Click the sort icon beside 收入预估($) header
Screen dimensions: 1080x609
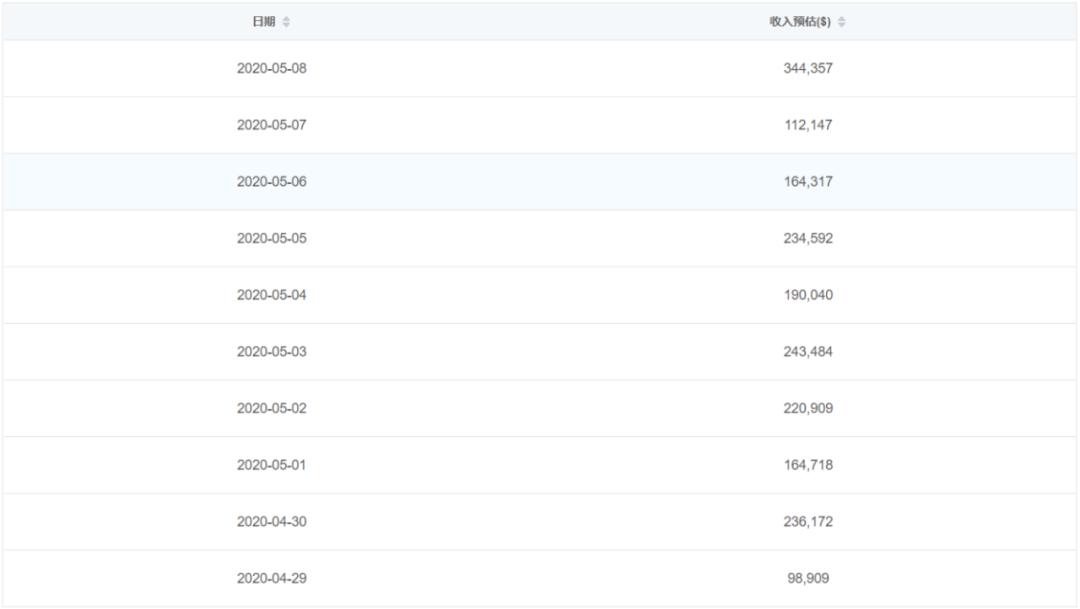coord(841,22)
